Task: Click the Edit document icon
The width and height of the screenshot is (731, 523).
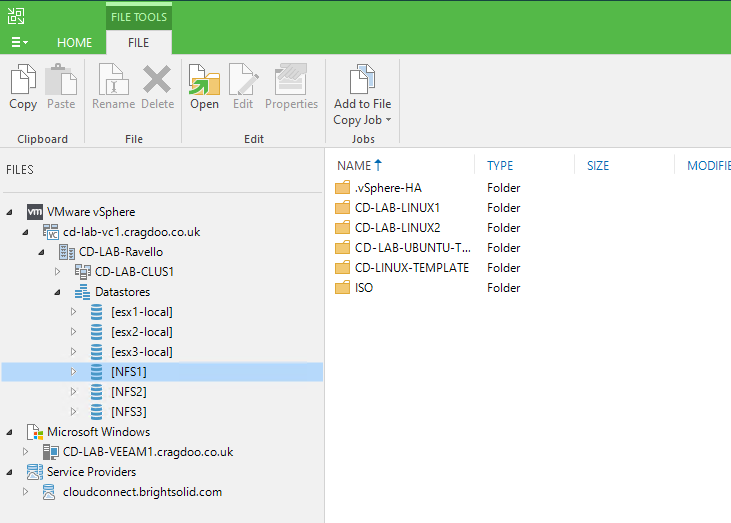Action: click(243, 79)
